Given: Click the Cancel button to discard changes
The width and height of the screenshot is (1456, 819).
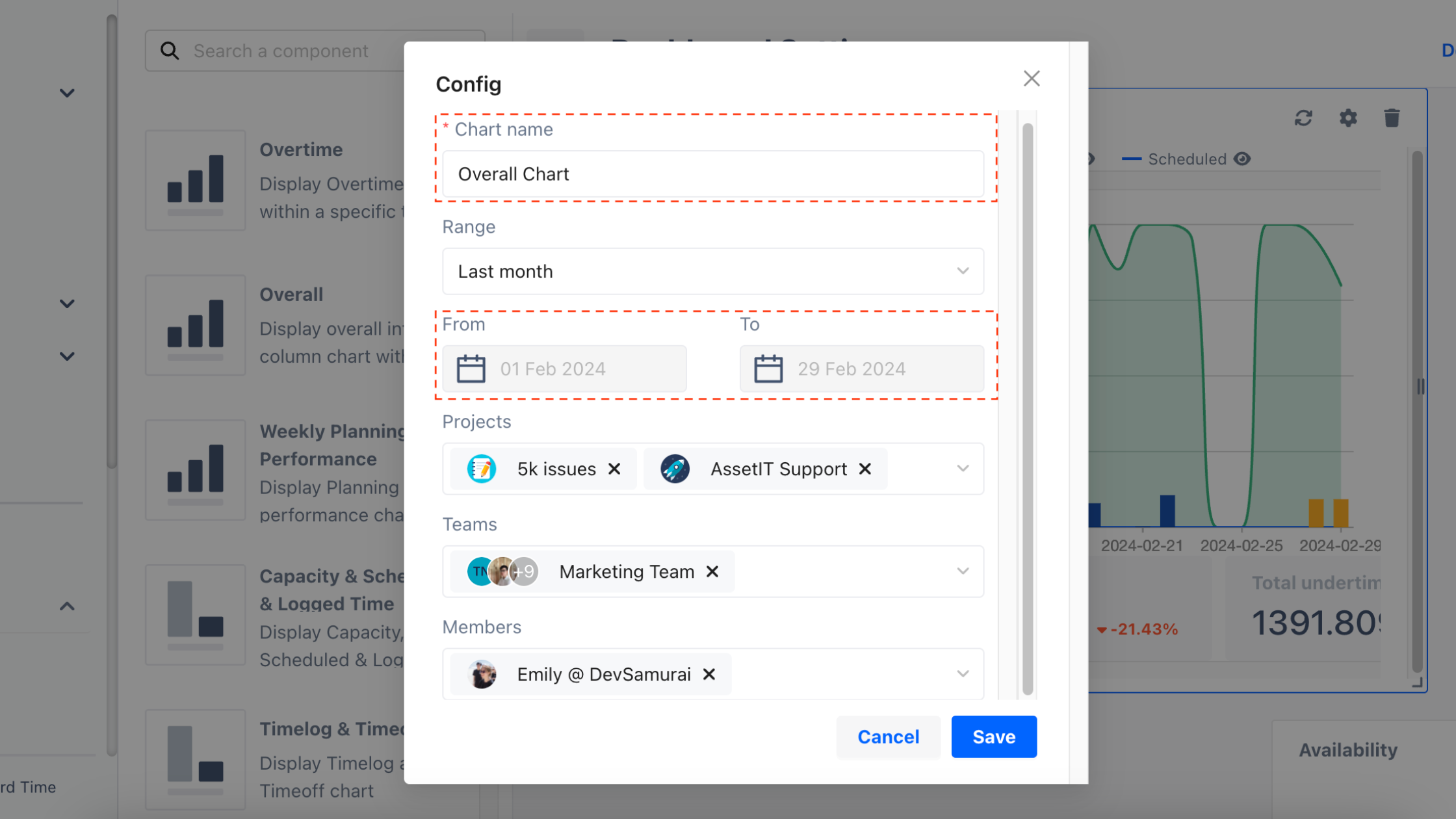Looking at the screenshot, I should click(888, 736).
